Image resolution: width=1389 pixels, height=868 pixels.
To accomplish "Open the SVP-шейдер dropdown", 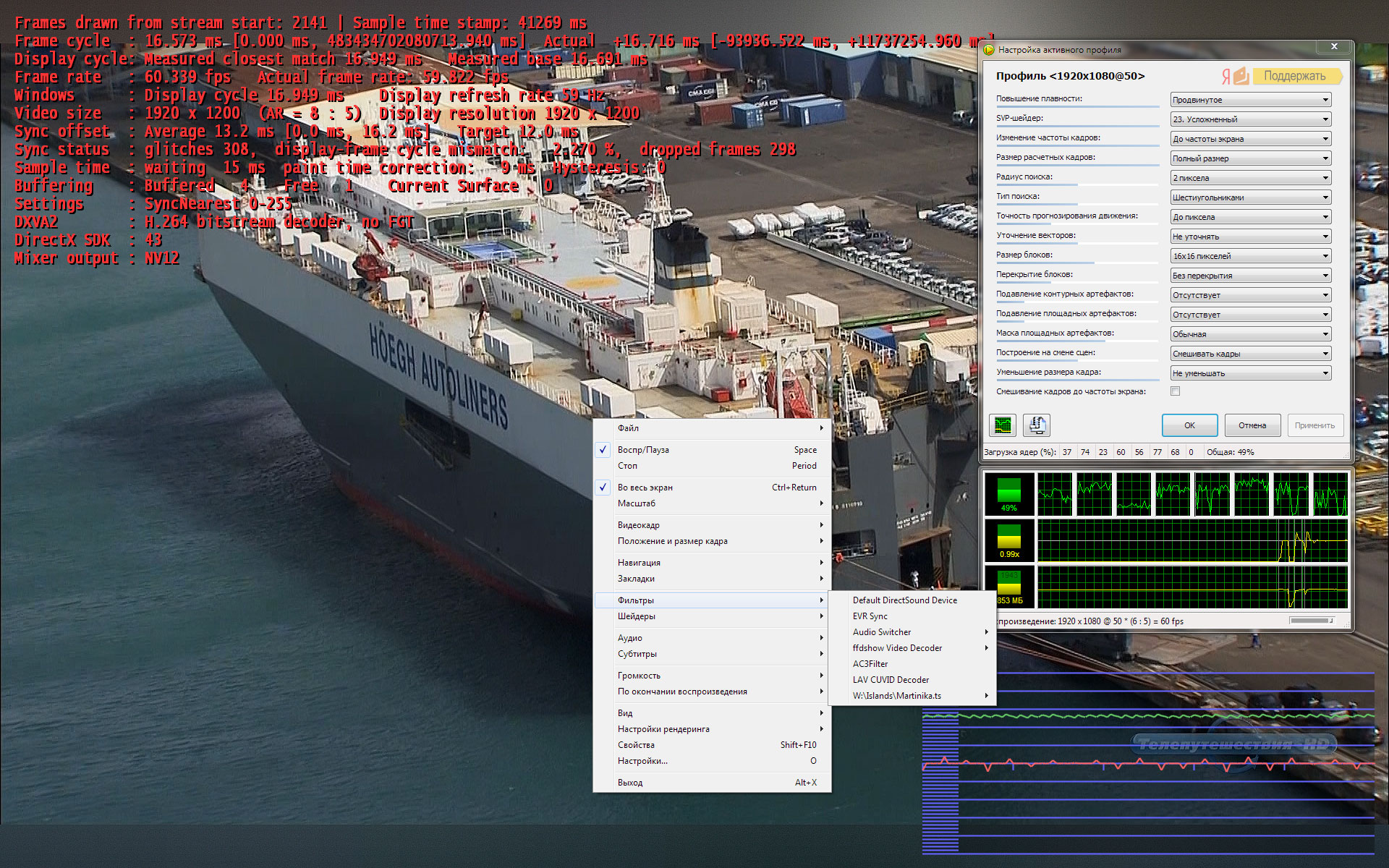I will (x=1251, y=119).
